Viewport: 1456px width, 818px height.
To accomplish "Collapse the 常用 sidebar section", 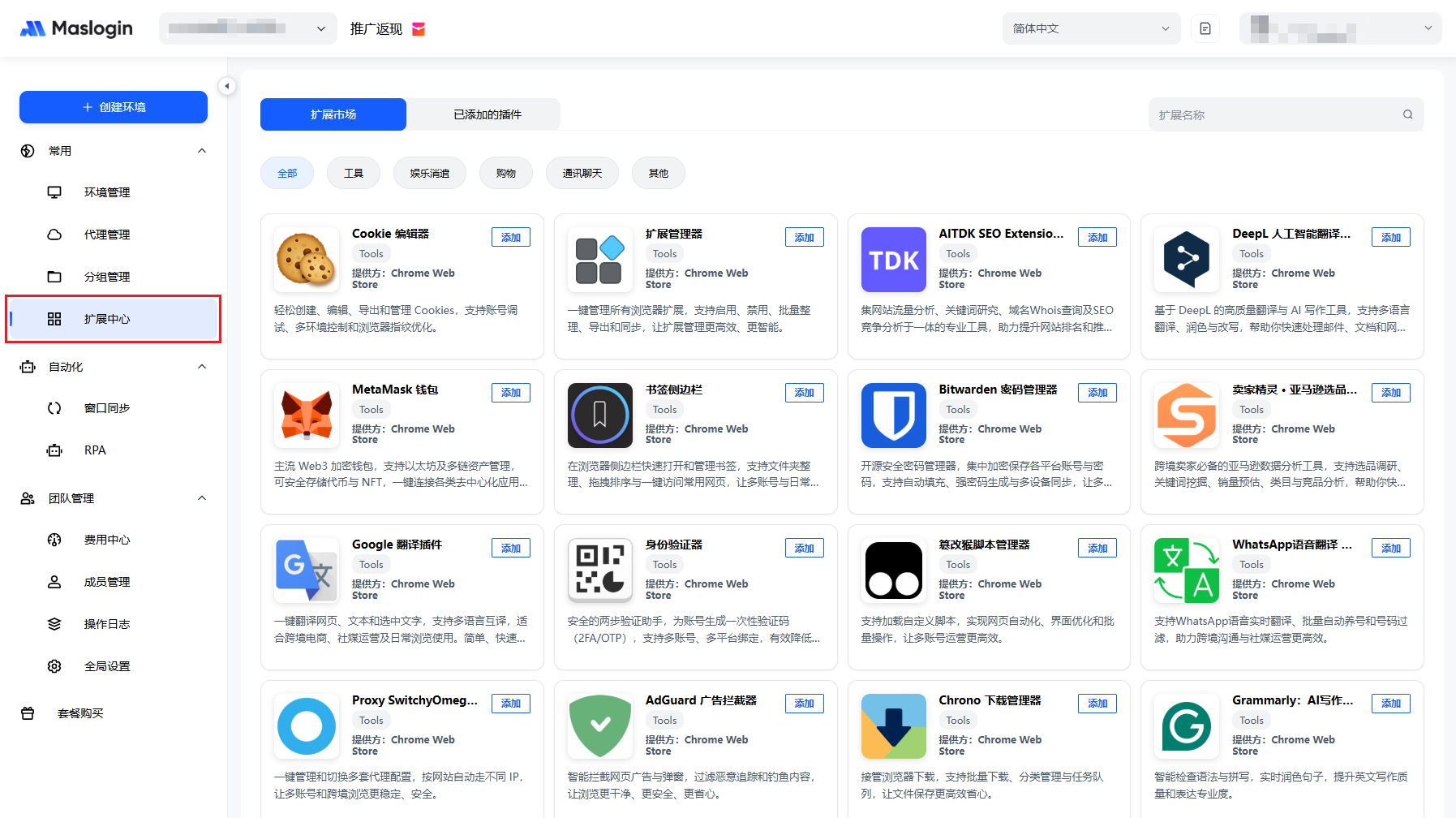I will 202,151.
